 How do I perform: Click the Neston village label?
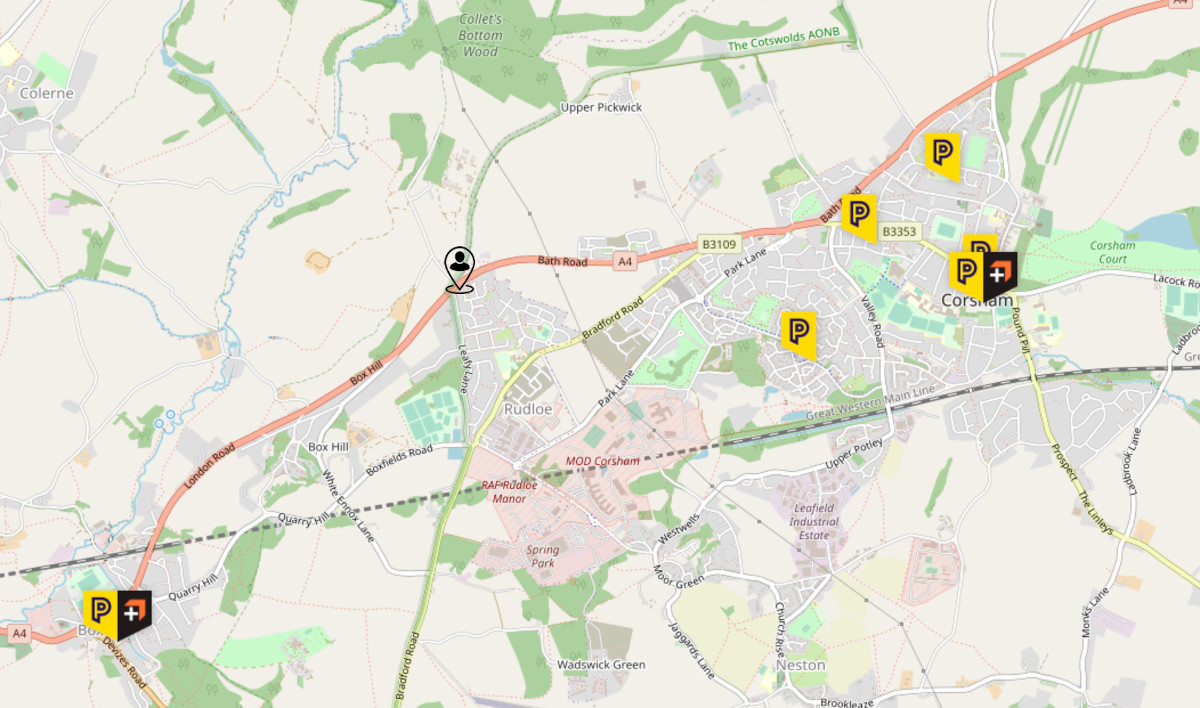[801, 665]
